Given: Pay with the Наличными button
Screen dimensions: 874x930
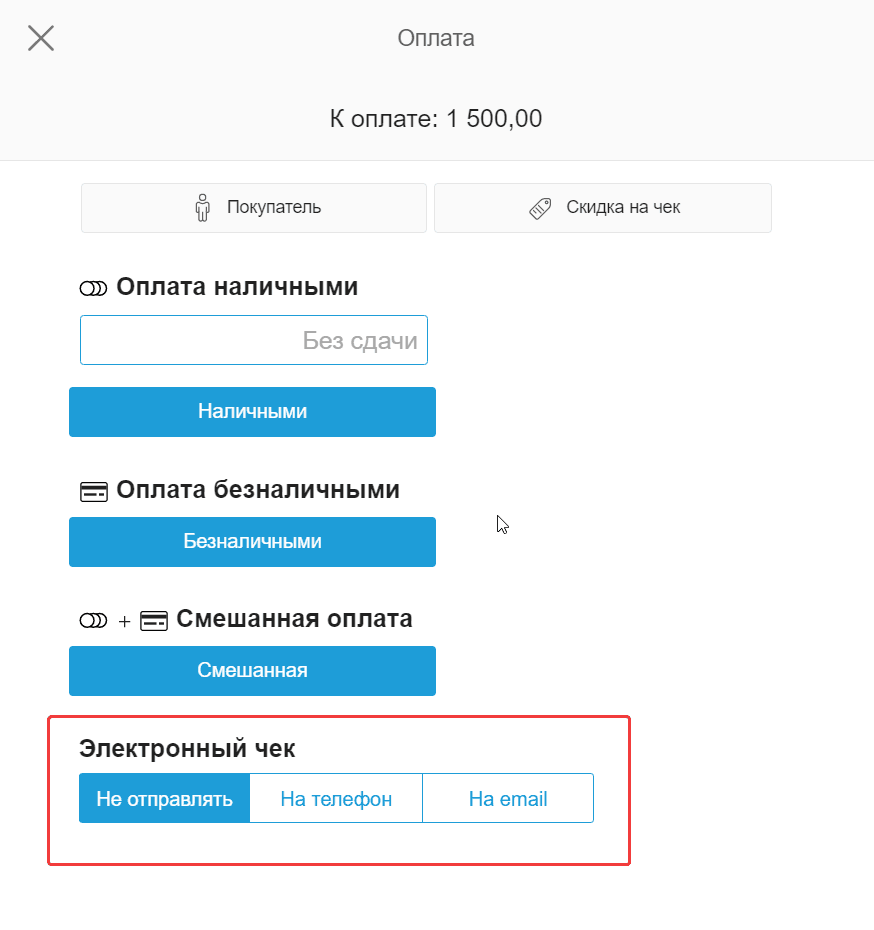Looking at the screenshot, I should coord(252,412).
